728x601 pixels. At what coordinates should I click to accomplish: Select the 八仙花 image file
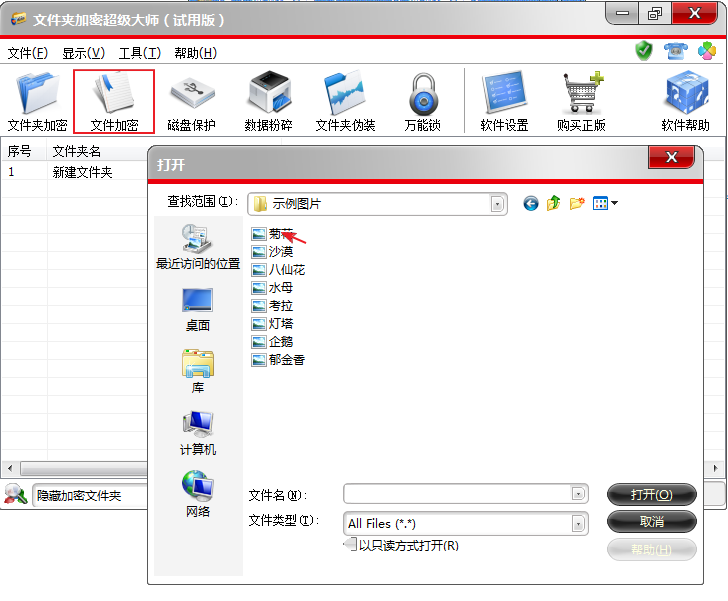[x=278, y=270]
